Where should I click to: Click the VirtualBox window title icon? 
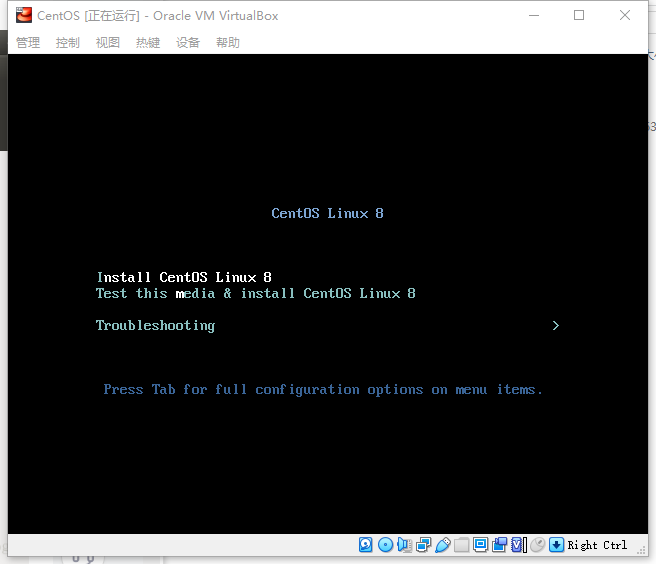tap(24, 15)
